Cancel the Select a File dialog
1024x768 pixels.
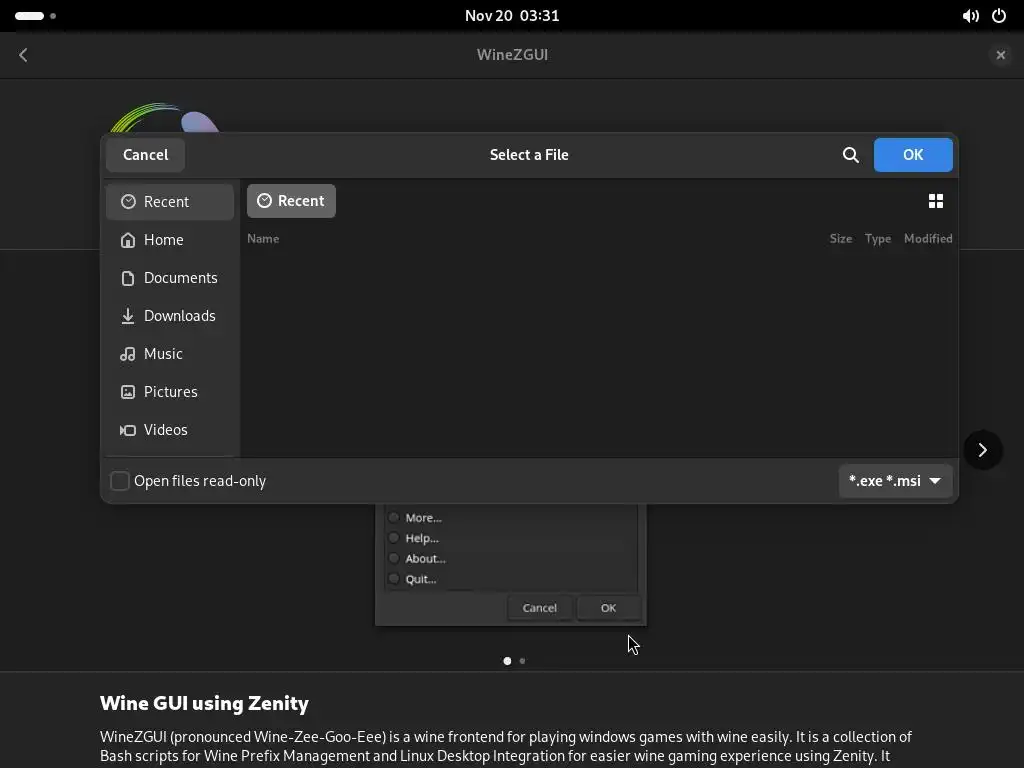coord(146,155)
